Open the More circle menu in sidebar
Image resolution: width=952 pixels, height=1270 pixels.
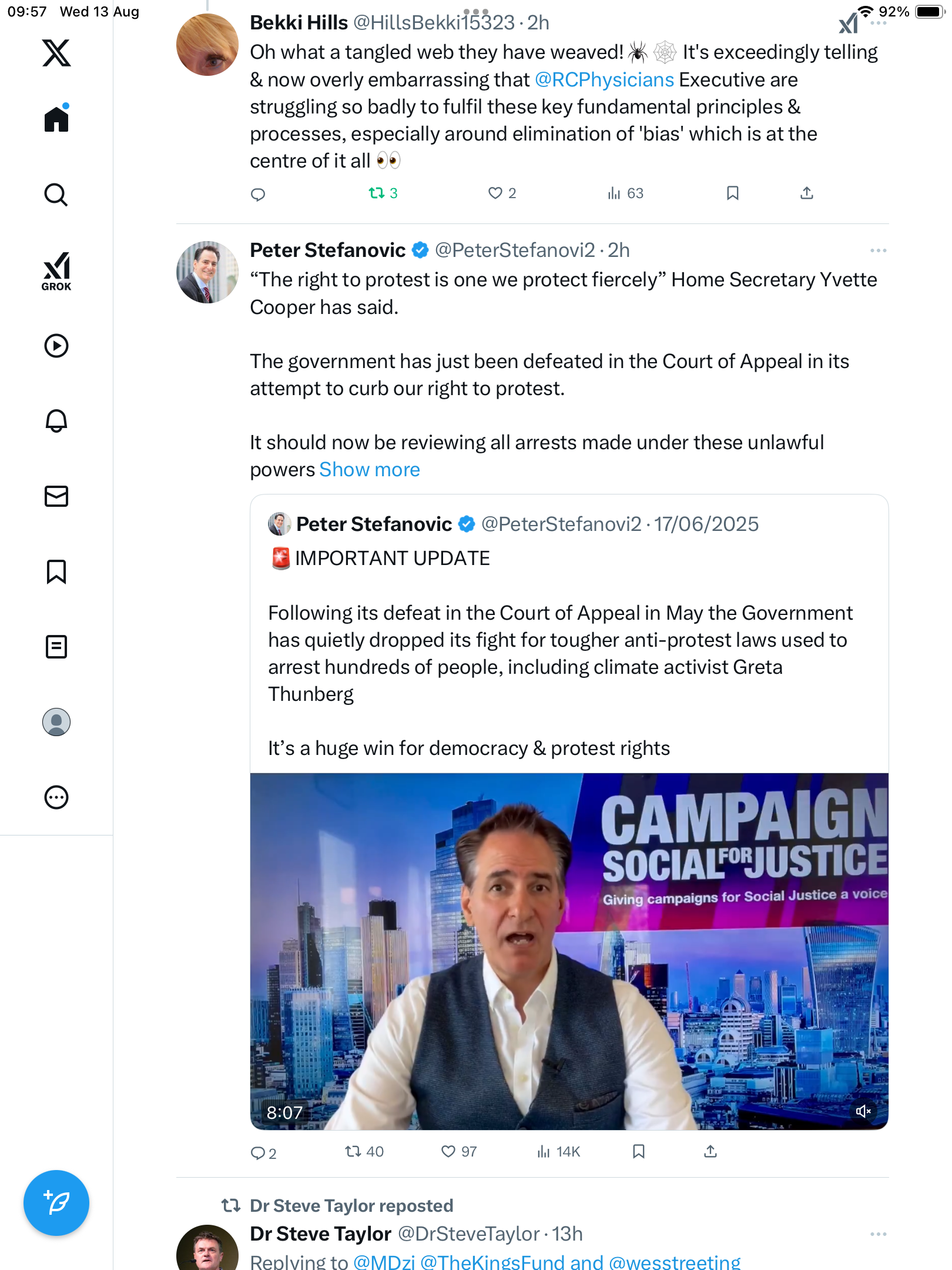[x=56, y=797]
